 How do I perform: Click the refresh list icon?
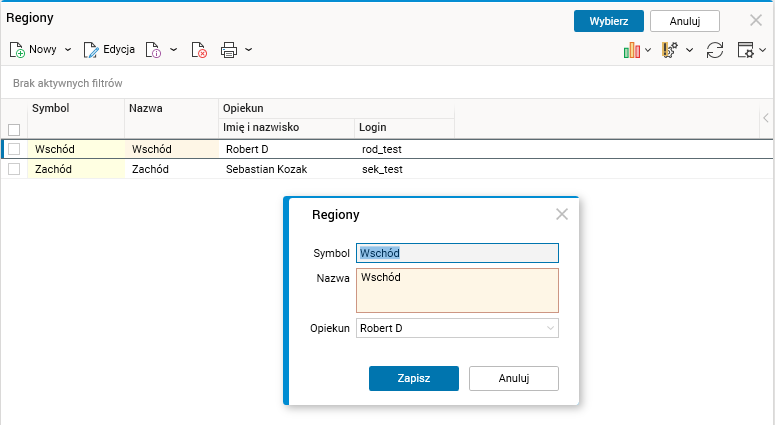tap(715, 49)
